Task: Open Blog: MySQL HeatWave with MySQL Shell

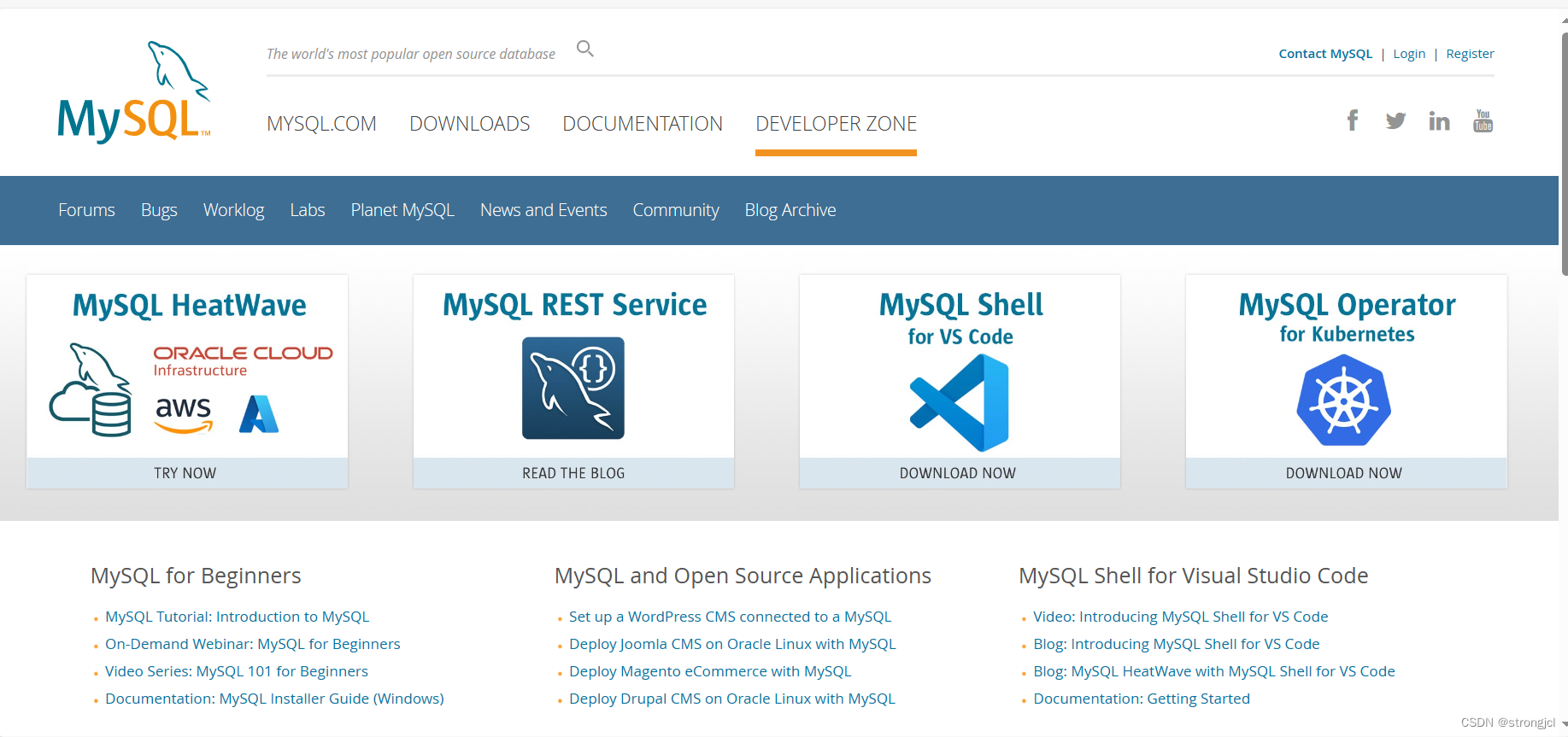Action: pos(1213,671)
